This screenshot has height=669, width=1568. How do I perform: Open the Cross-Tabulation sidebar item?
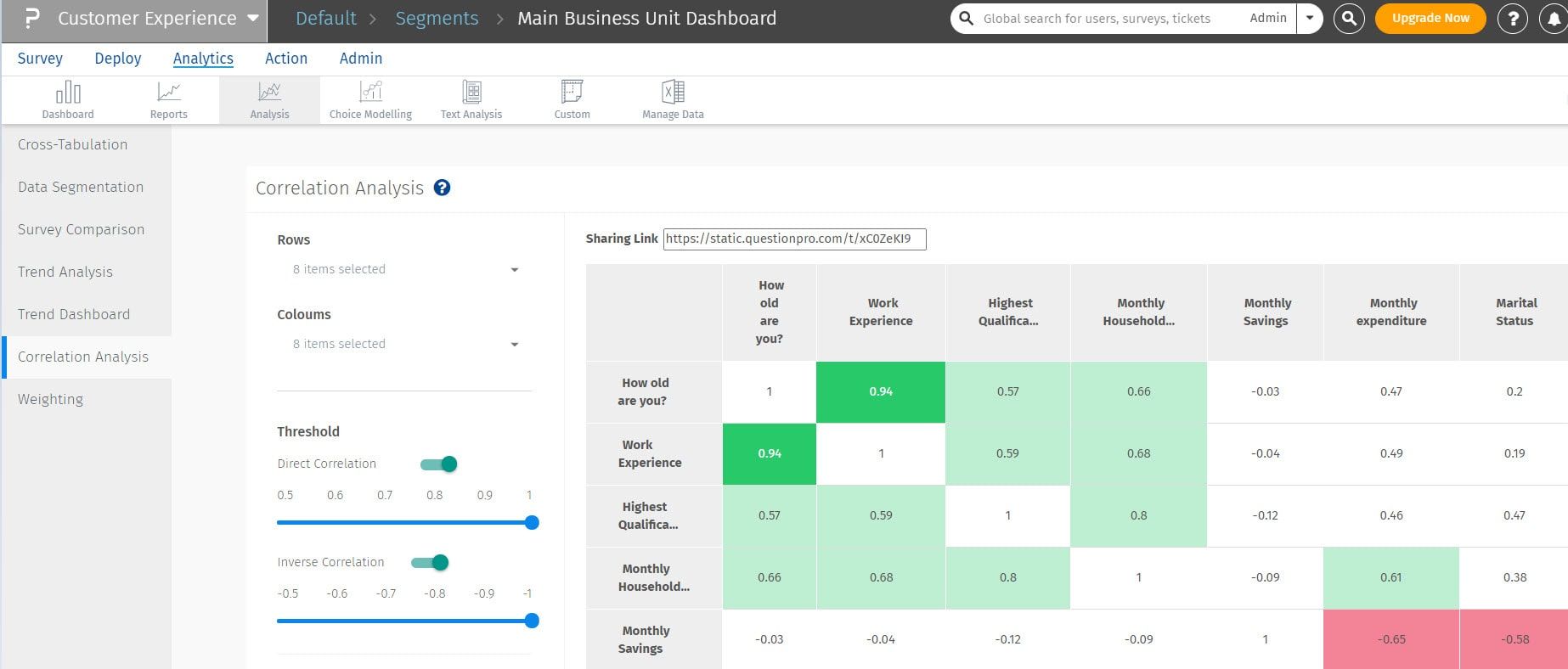73,144
